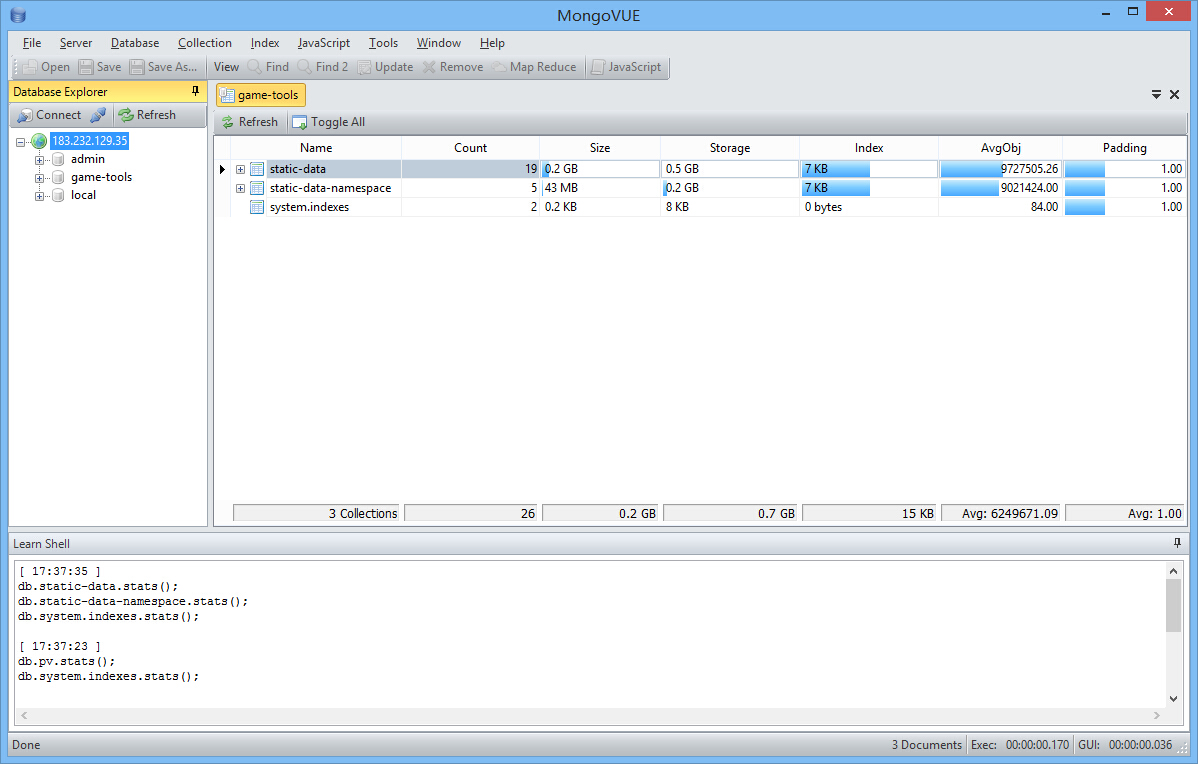Collapse the 183.232.129.35 server node

(21, 142)
